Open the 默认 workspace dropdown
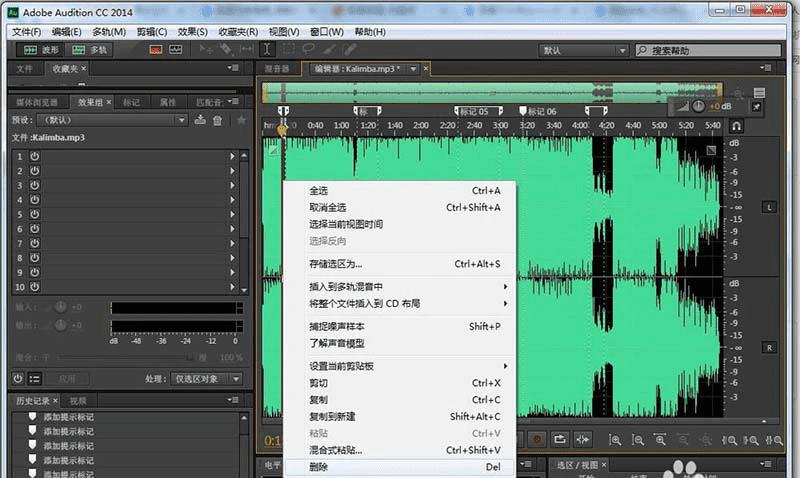800x478 pixels. tap(578, 49)
